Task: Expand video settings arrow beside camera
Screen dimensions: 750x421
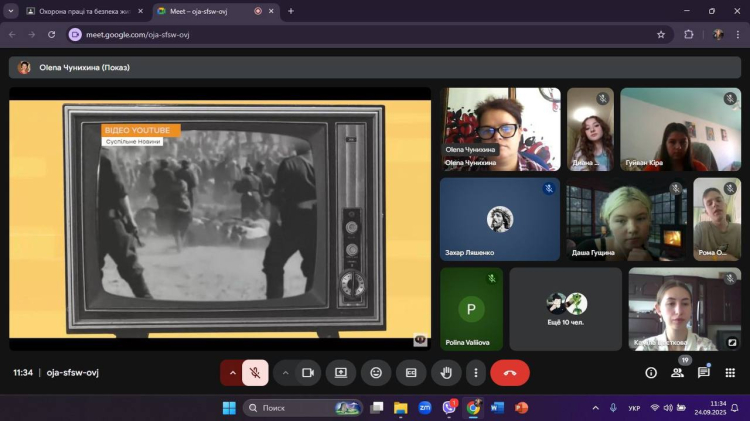Action: click(285, 373)
